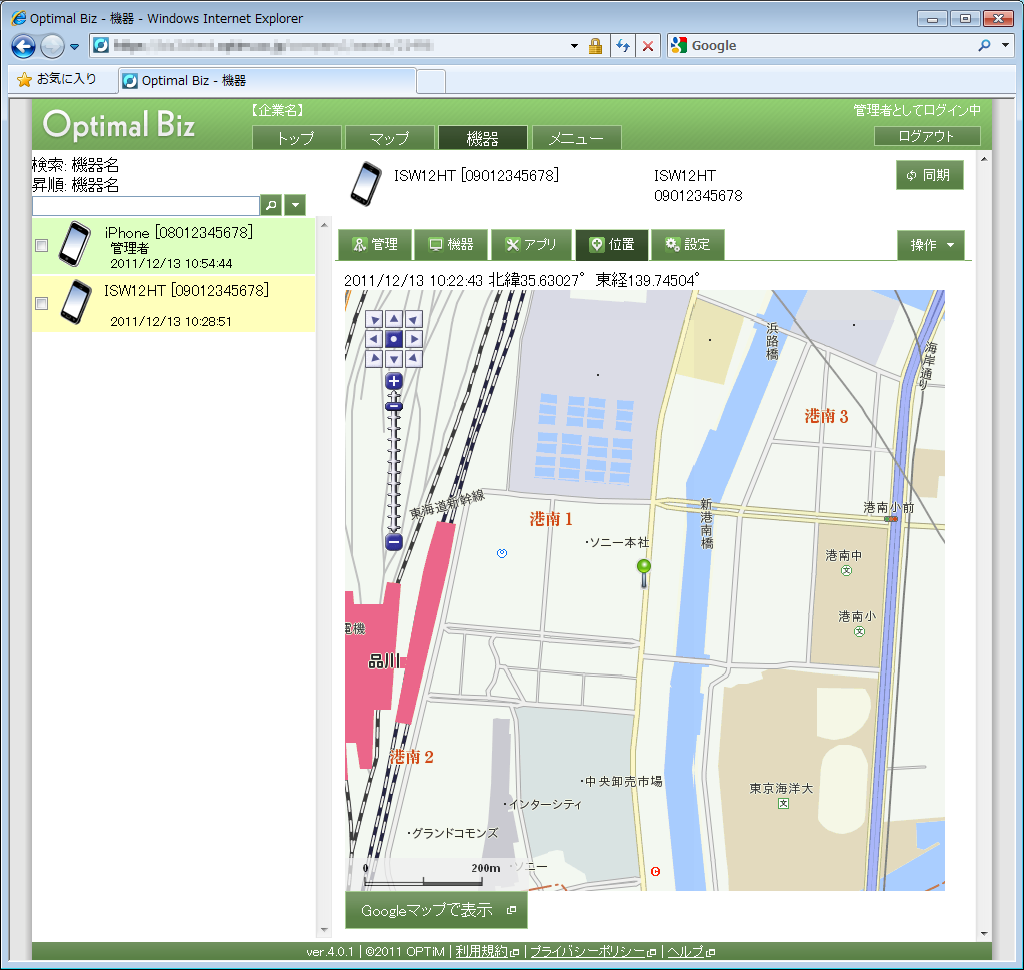The height and width of the screenshot is (970, 1024).
Task: Select the iPhone [08012345678] device entry
Action: [x=174, y=246]
